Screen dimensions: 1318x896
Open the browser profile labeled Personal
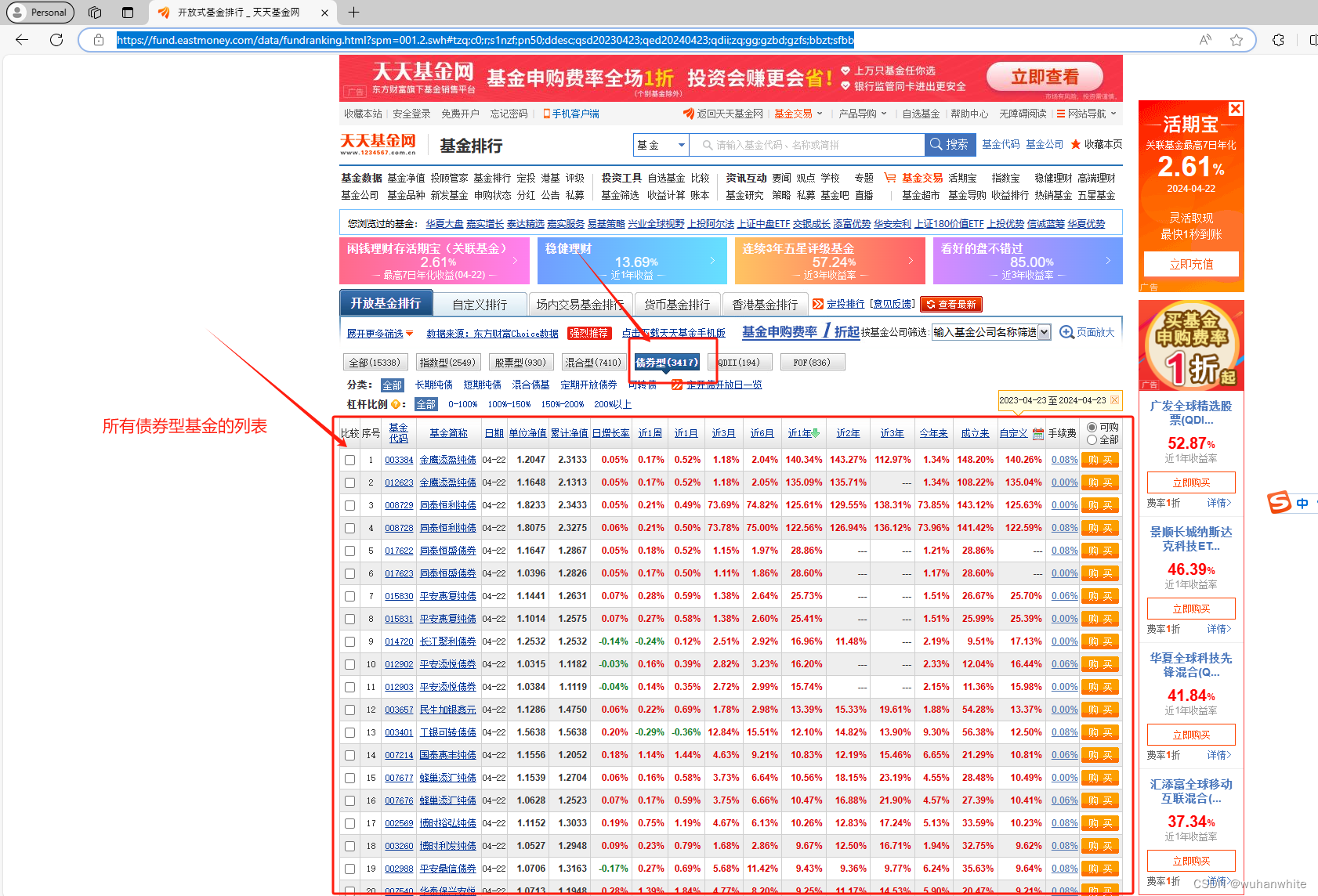[x=40, y=13]
